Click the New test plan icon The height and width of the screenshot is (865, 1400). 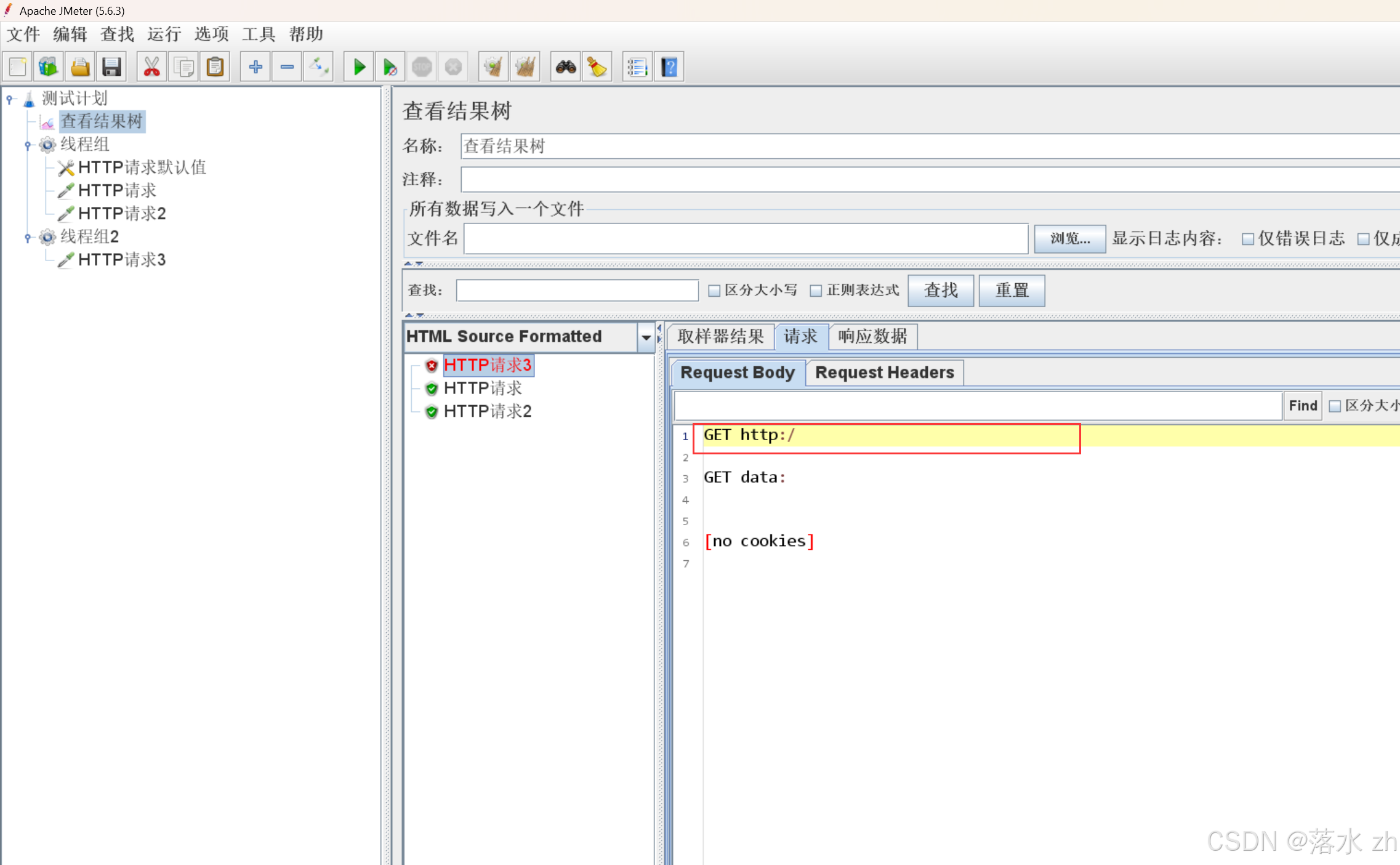tap(18, 66)
